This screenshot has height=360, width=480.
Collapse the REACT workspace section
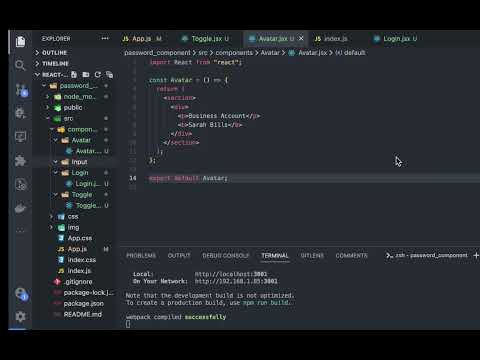[51, 75]
